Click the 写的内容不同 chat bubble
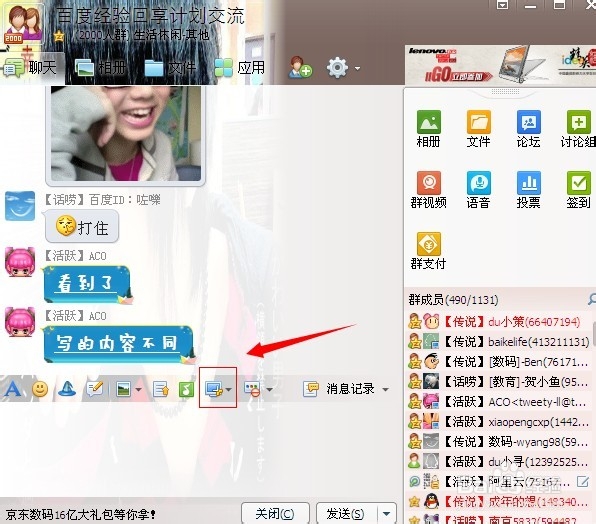 119,344
